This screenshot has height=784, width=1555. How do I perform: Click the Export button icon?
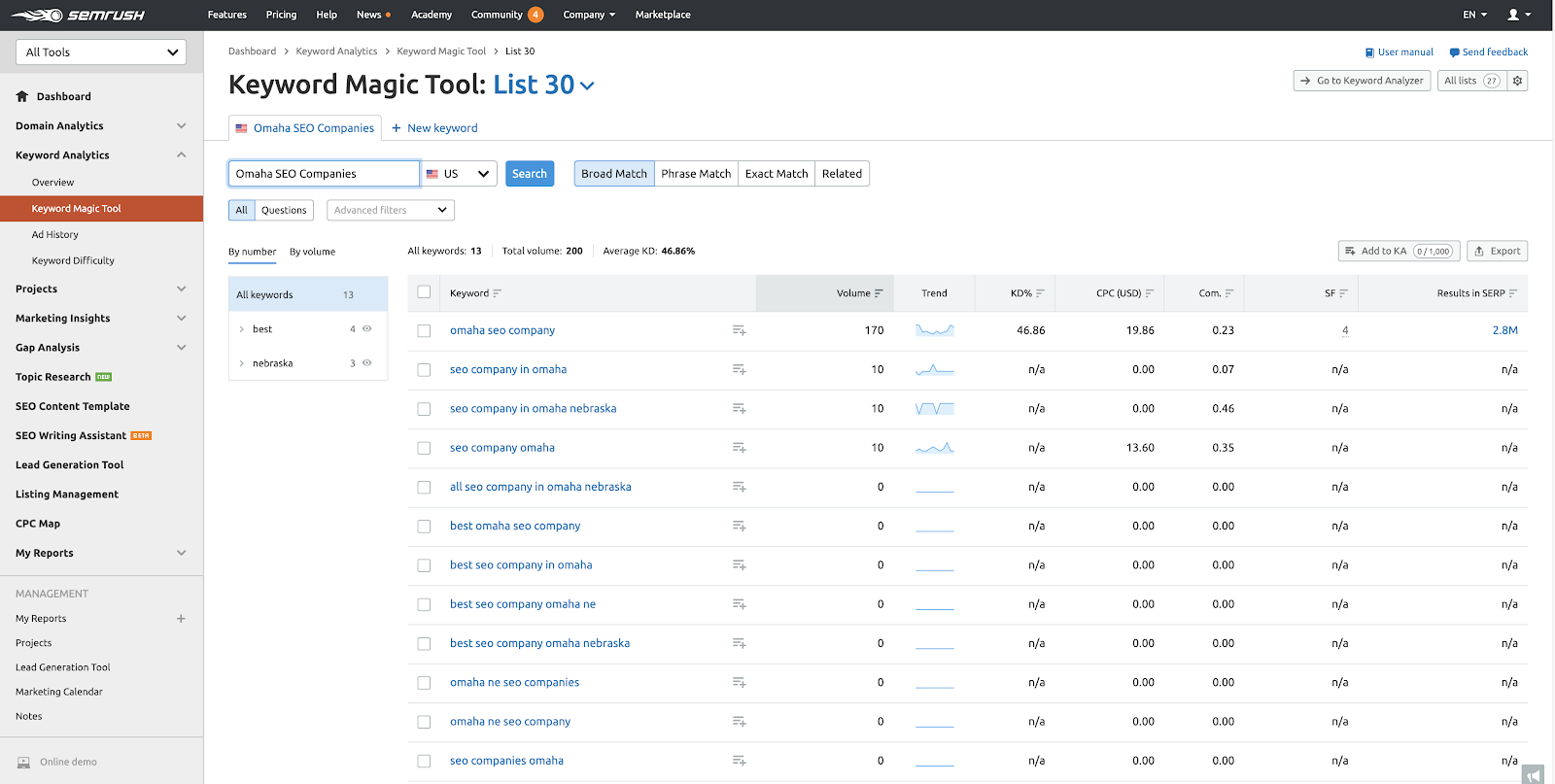click(1480, 251)
